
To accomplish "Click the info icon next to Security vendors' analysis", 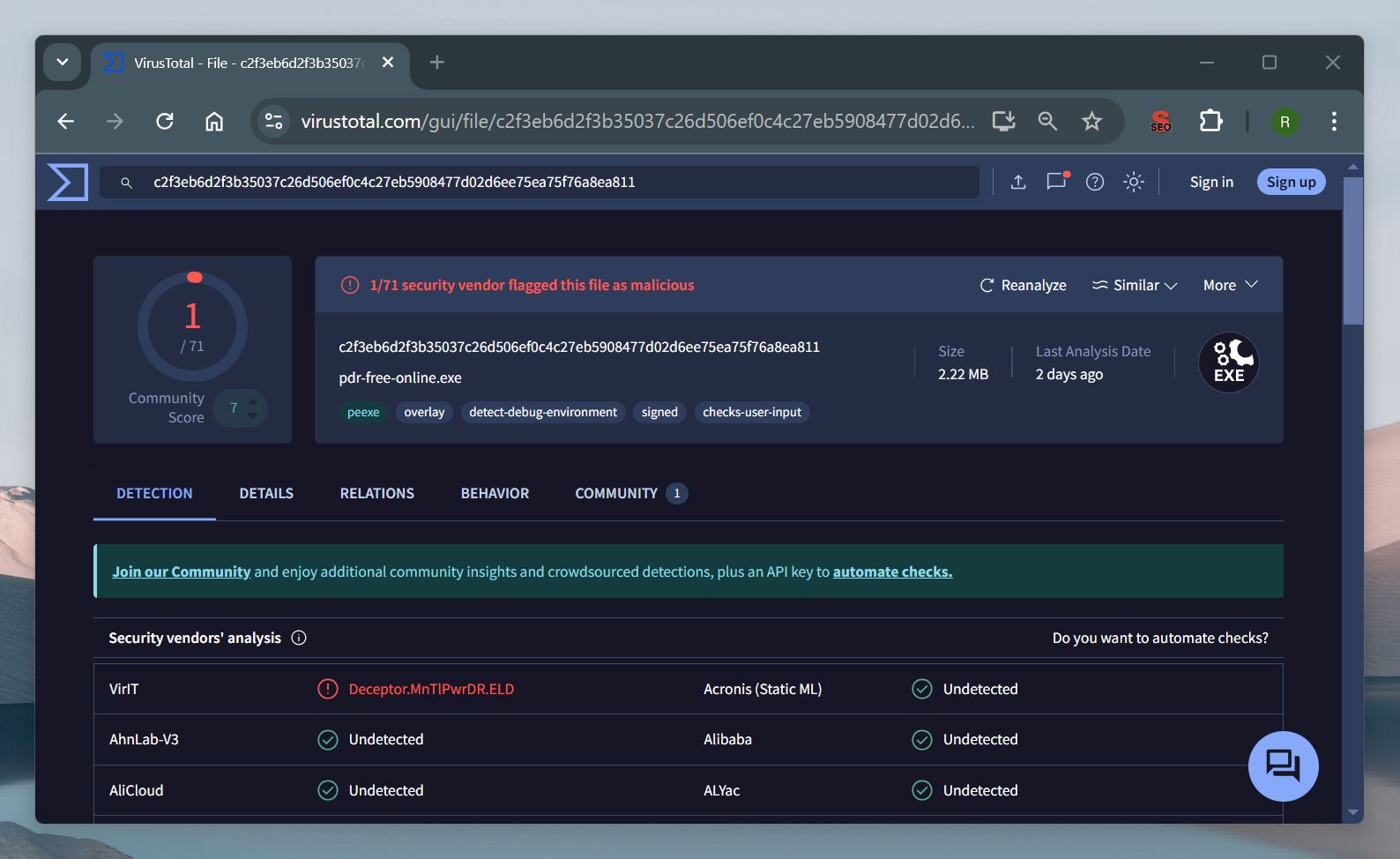I will (x=299, y=638).
